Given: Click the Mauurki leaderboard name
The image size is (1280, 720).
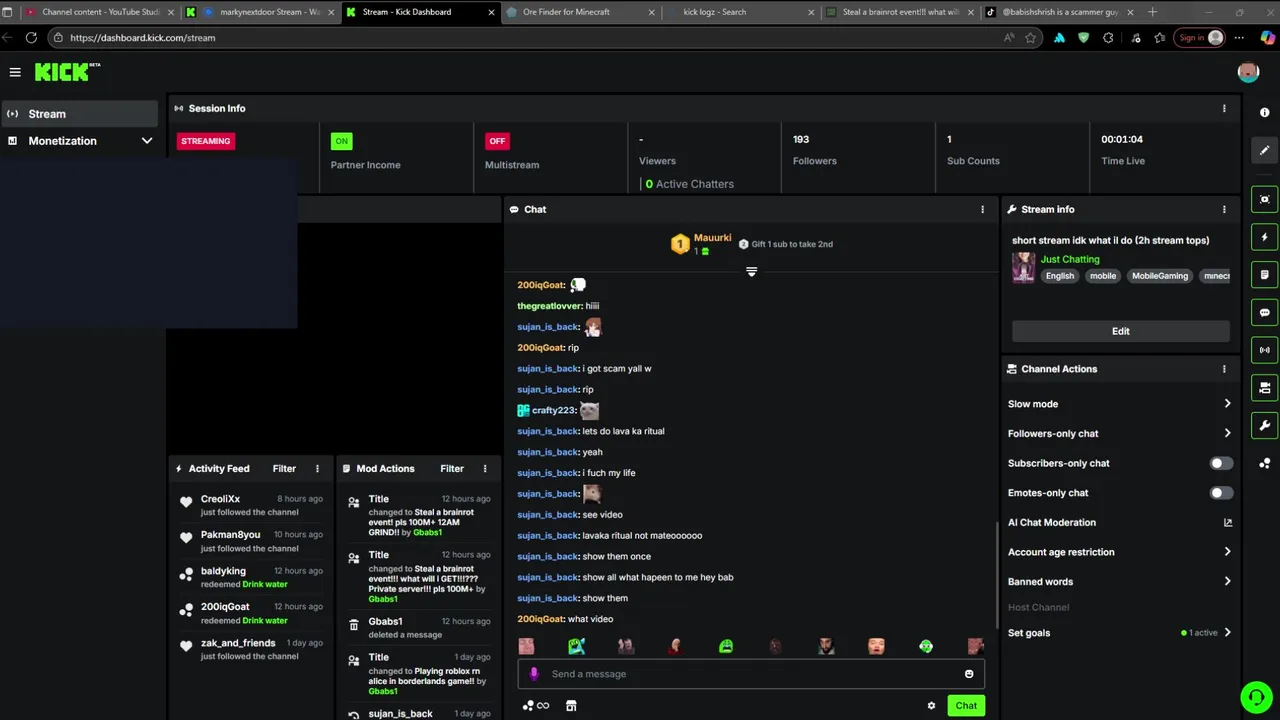Looking at the screenshot, I should pos(713,238).
